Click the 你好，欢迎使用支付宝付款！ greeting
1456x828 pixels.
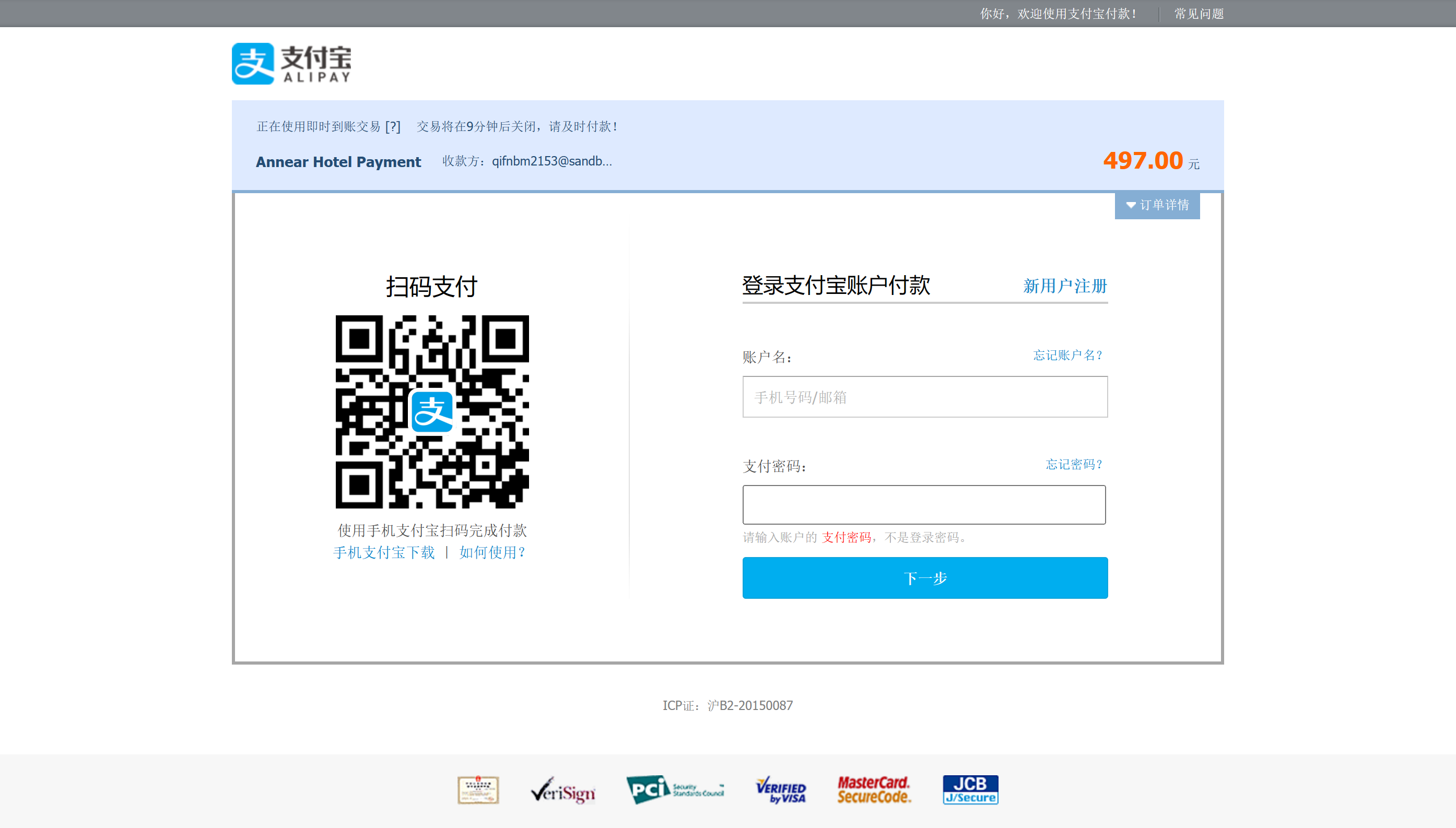(x=1059, y=14)
